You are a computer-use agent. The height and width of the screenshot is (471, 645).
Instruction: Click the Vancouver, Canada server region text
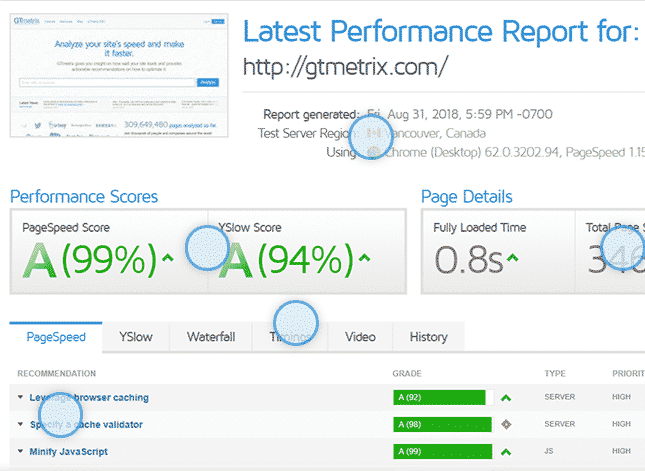(436, 133)
